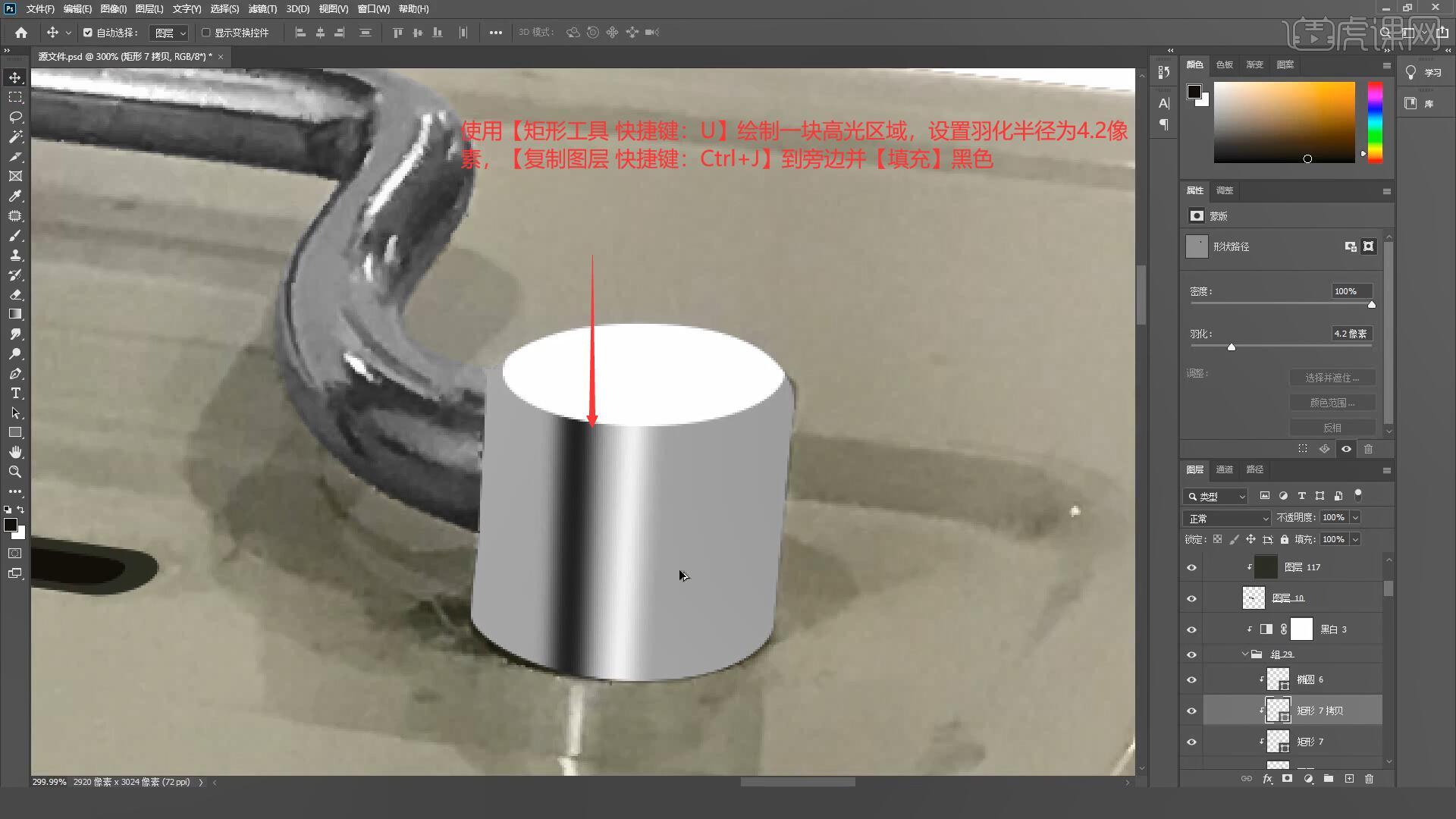Select the Hand tool
This screenshot has width=1456, height=819.
(x=15, y=452)
